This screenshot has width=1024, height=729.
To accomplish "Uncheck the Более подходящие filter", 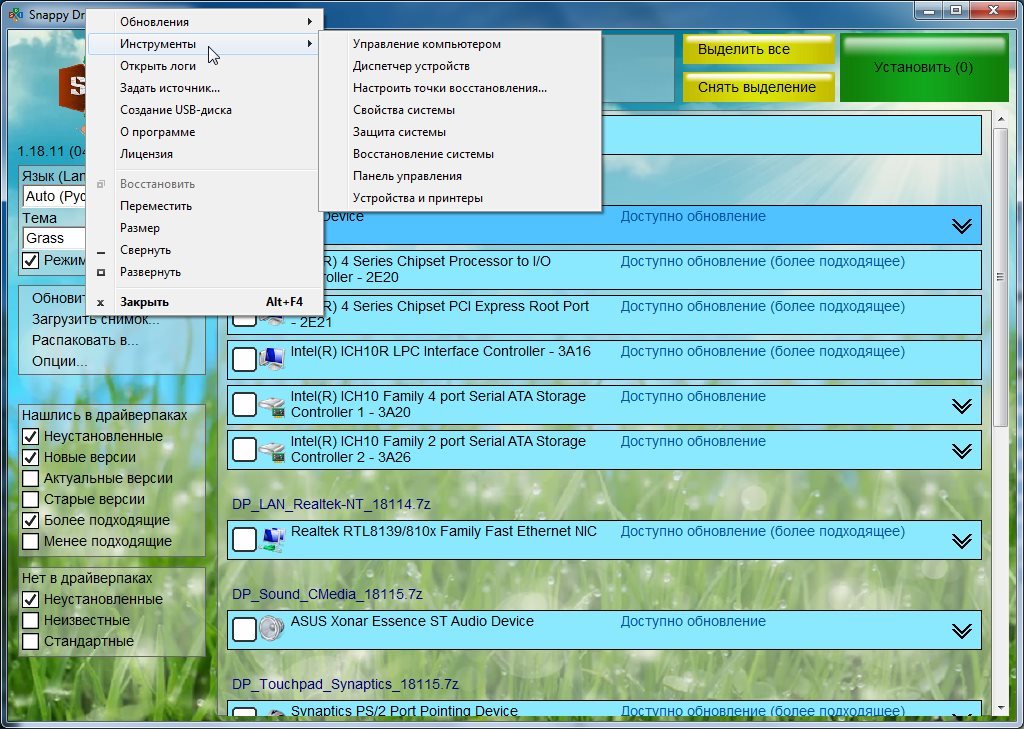I will [x=31, y=521].
